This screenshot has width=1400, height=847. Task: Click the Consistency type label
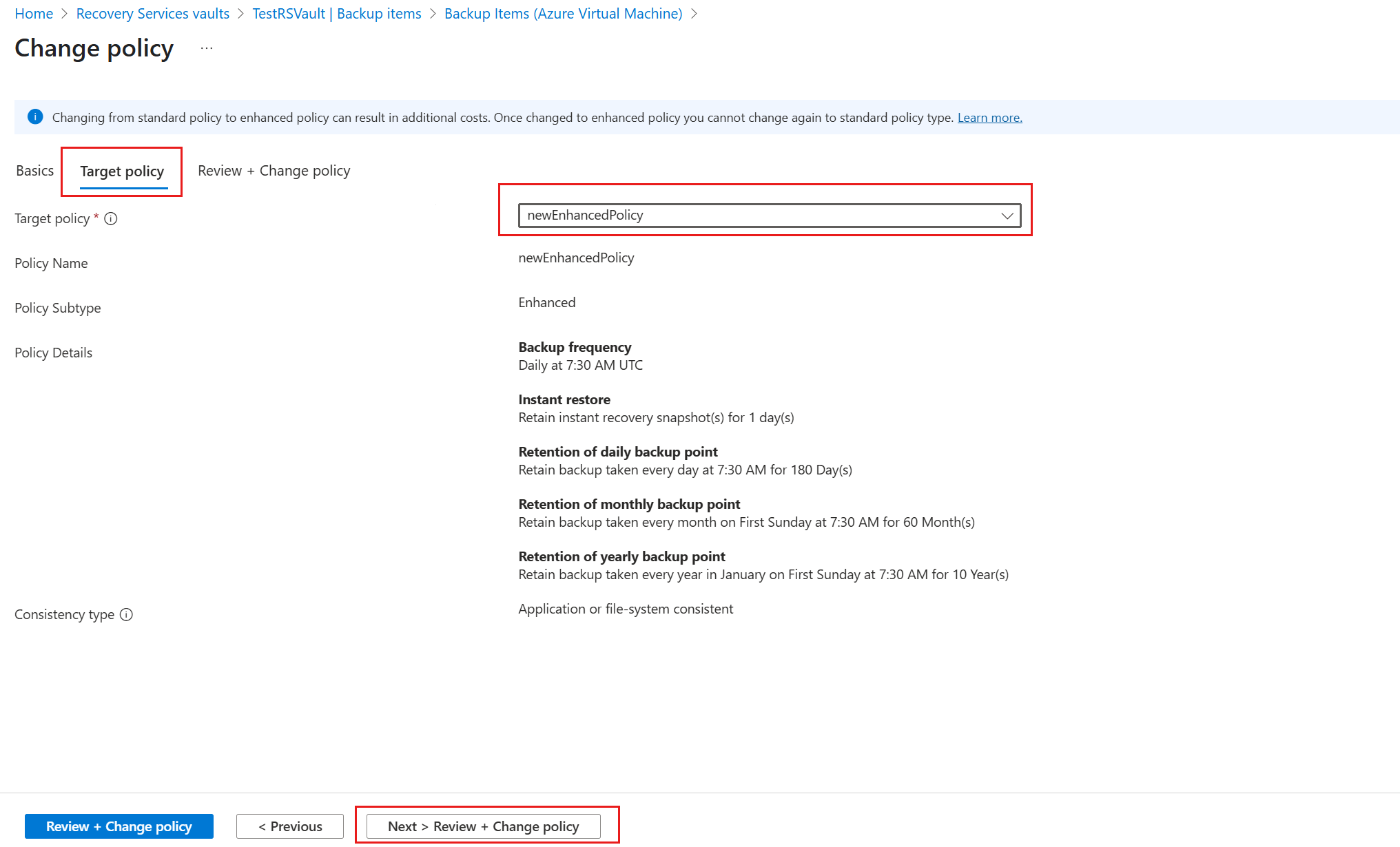tap(64, 614)
